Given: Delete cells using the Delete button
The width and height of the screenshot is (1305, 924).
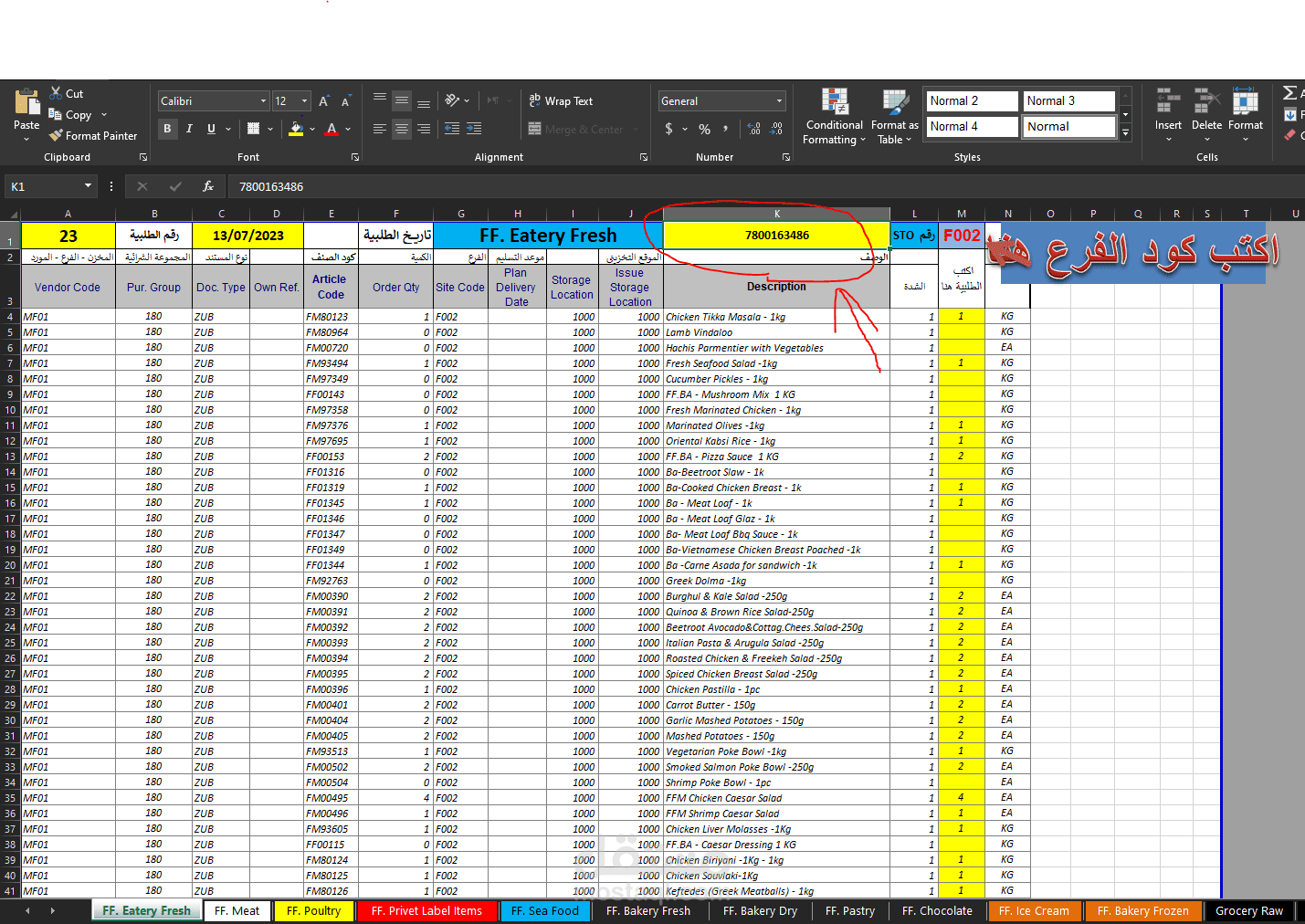Looking at the screenshot, I should click(1206, 115).
